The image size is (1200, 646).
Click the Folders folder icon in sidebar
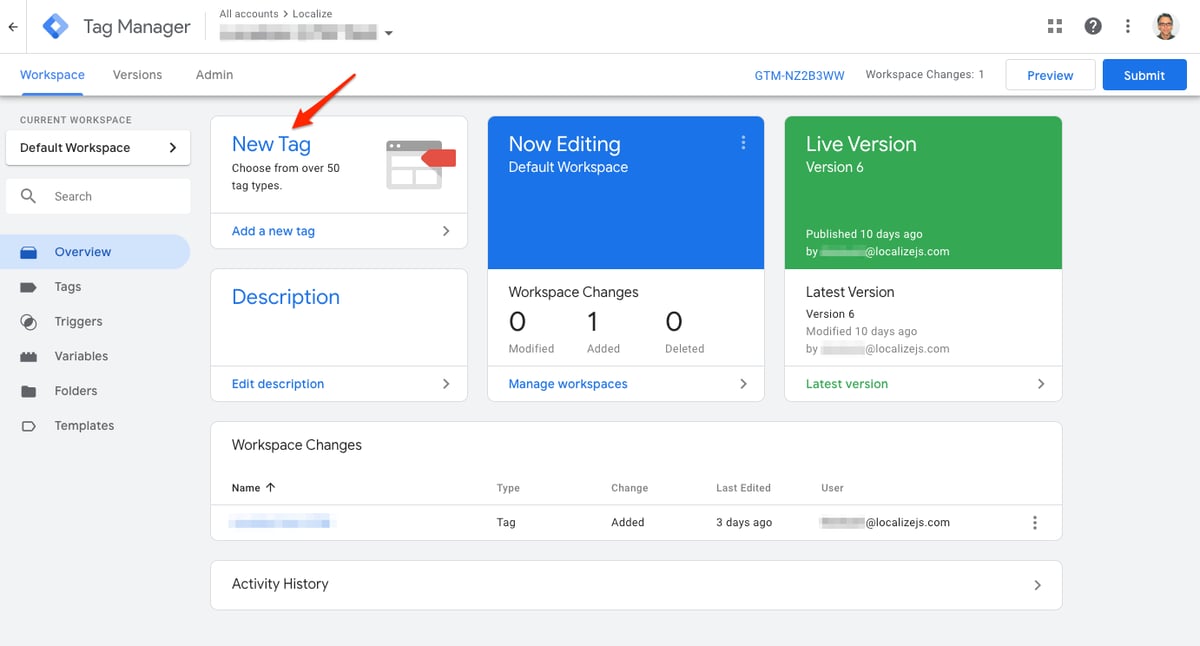click(x=29, y=391)
